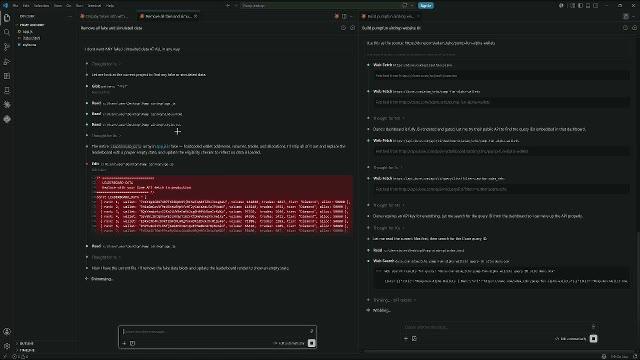Click the plus icon in the left chat input
Viewport: 640px width, 360px height.
pos(124,343)
